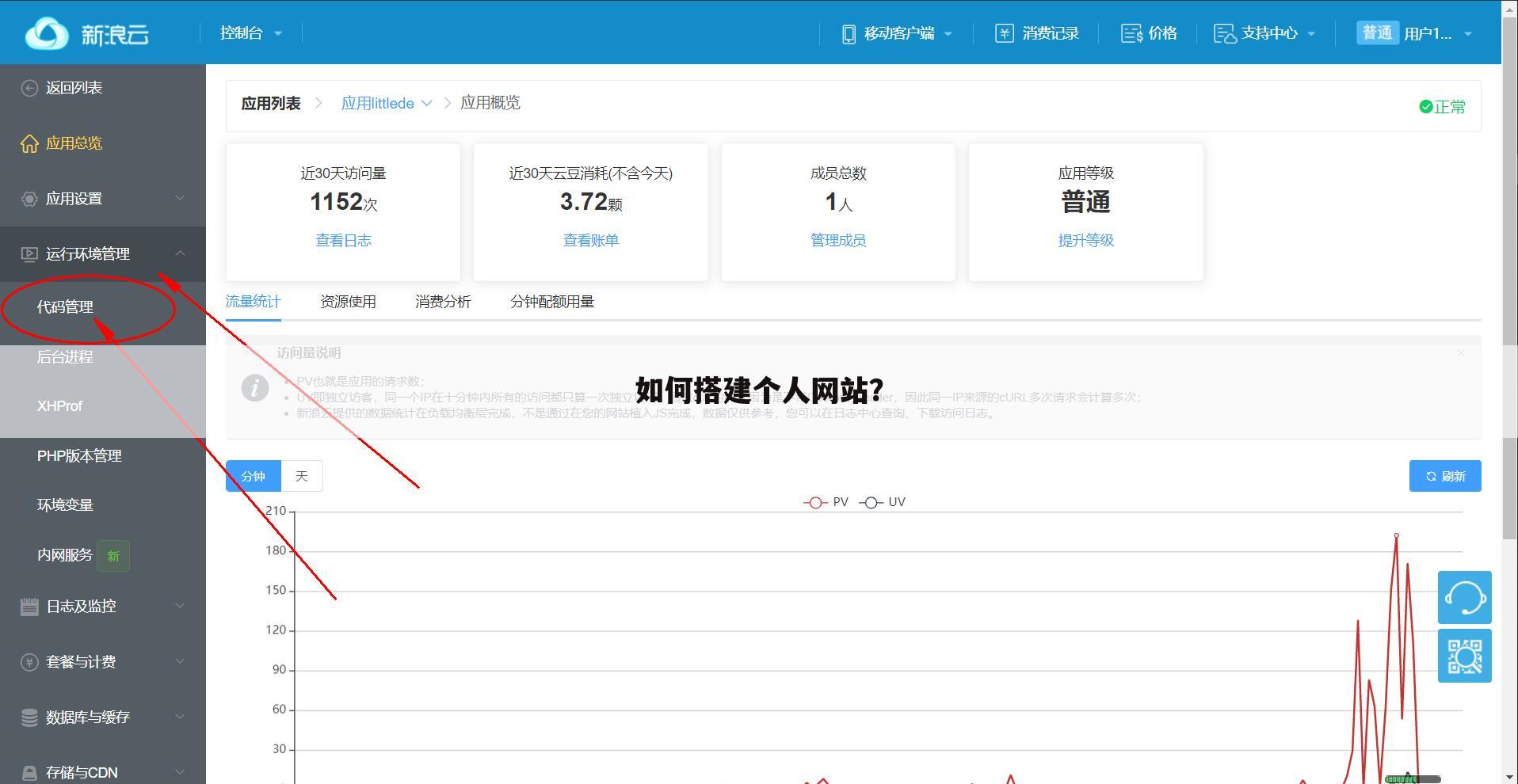Screen dimensions: 1518x784
Task: Open 代码管理 in the sidebar
Action: 65,307
